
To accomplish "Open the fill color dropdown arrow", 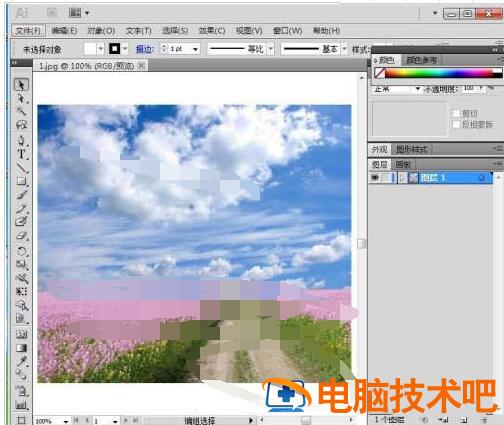I will pyautogui.click(x=101, y=49).
